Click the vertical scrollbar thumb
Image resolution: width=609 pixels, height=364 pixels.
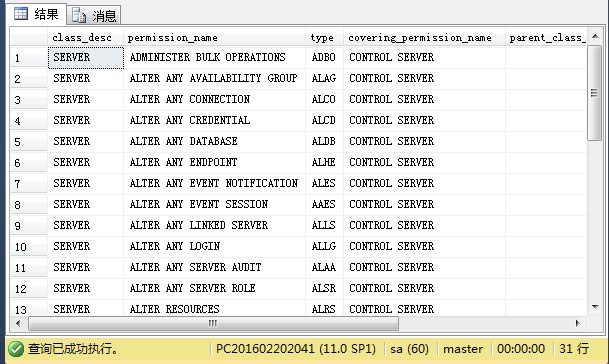pyautogui.click(x=595, y=93)
